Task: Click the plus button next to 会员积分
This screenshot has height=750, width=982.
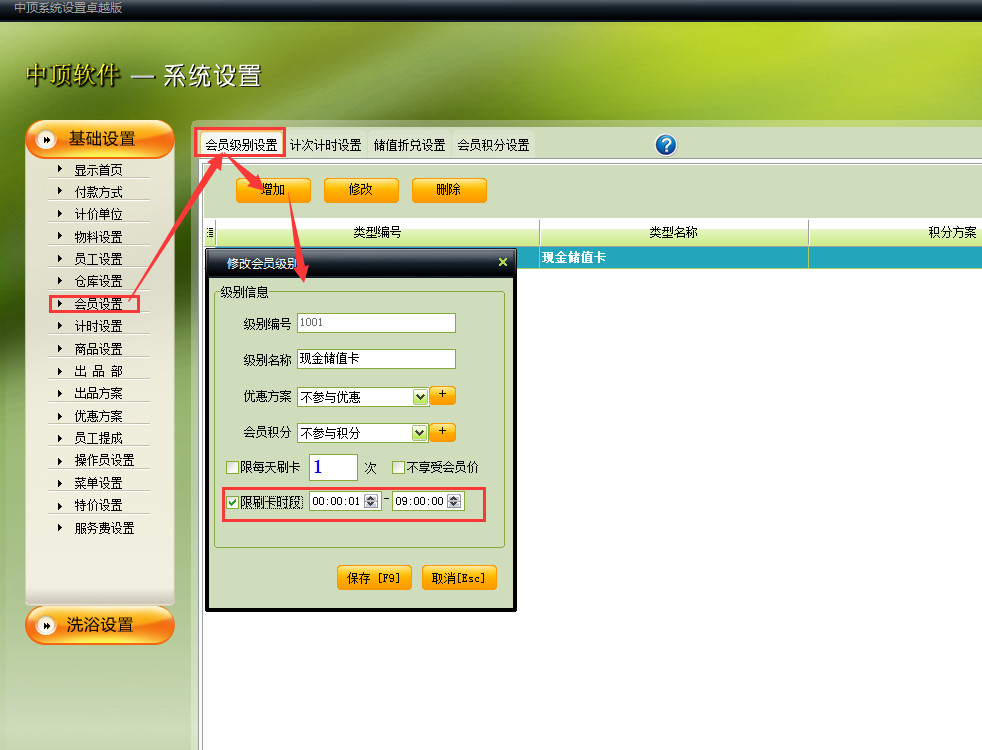Action: click(x=443, y=432)
